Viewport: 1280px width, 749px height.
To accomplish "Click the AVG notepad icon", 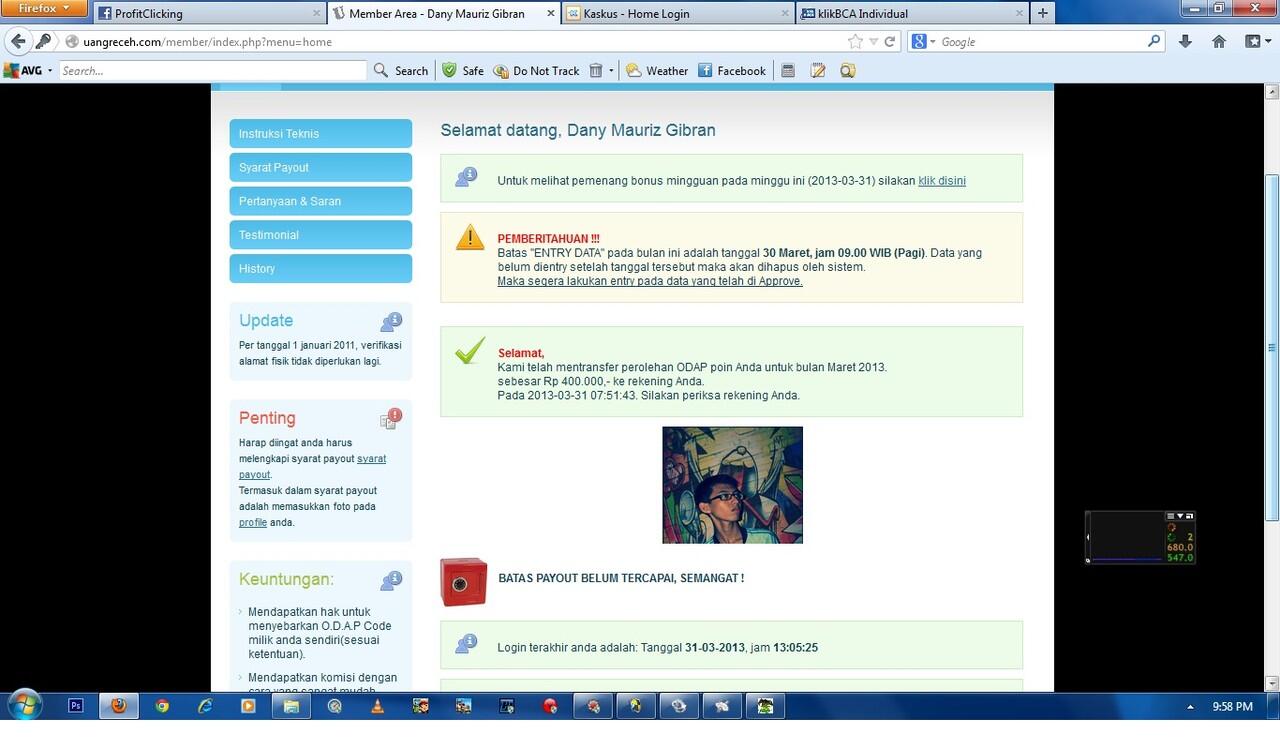I will click(x=818, y=71).
